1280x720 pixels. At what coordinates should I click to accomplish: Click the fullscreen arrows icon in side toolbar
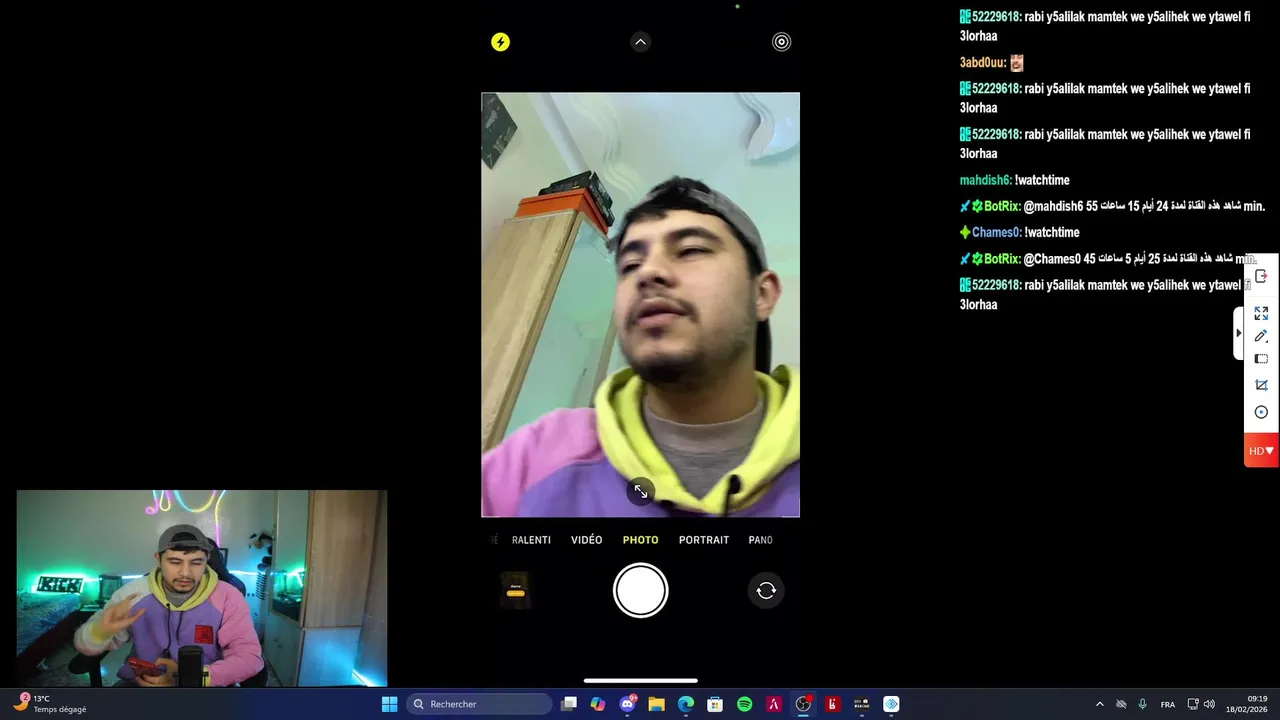coord(1261,313)
